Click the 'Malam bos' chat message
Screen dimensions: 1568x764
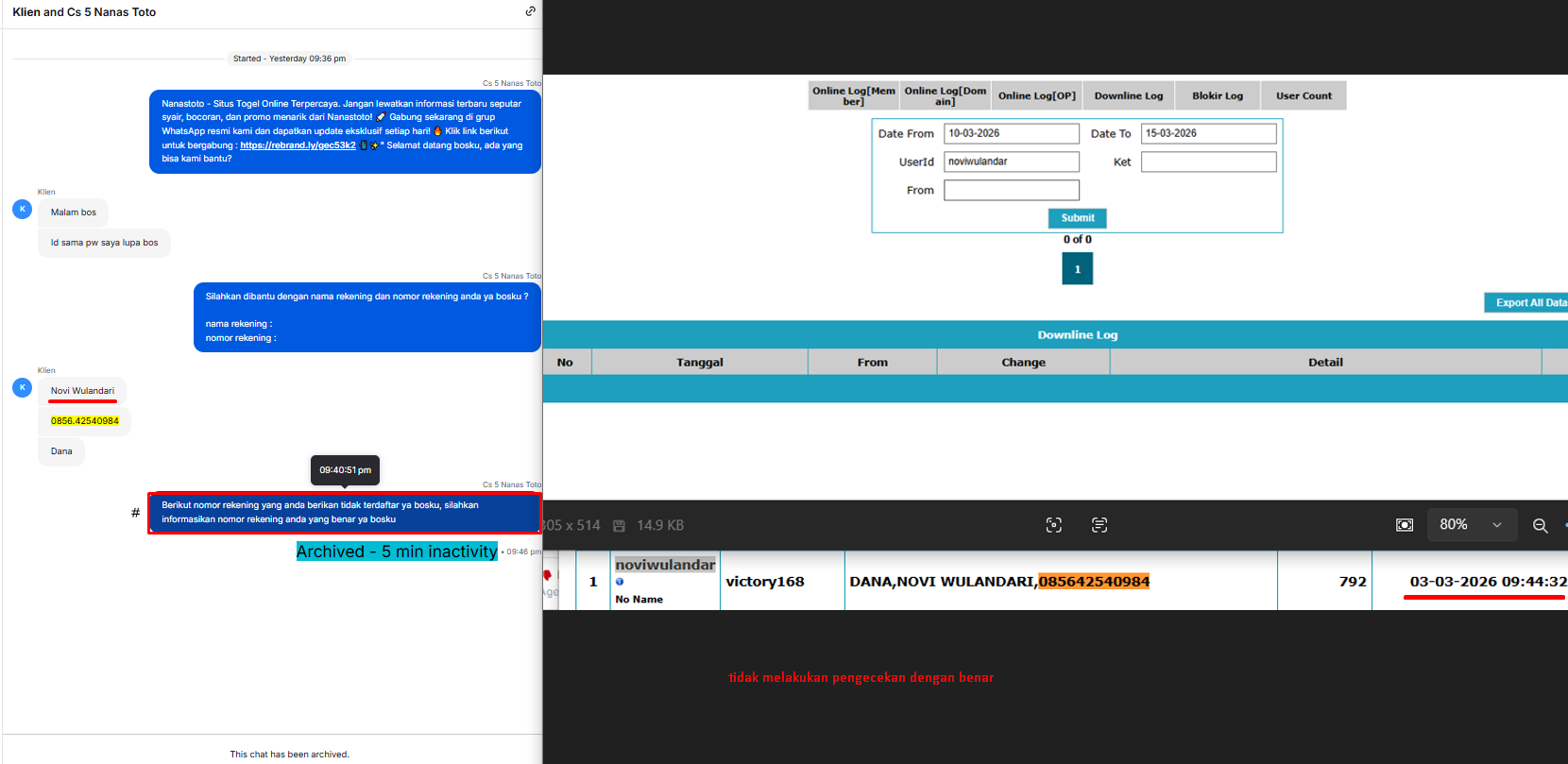click(74, 212)
